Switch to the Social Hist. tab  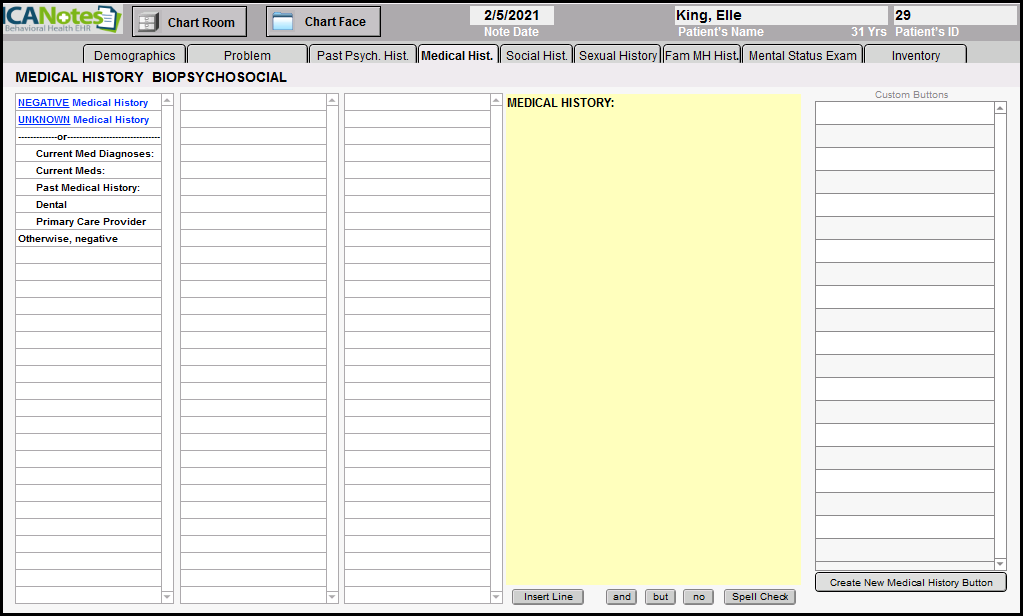536,55
